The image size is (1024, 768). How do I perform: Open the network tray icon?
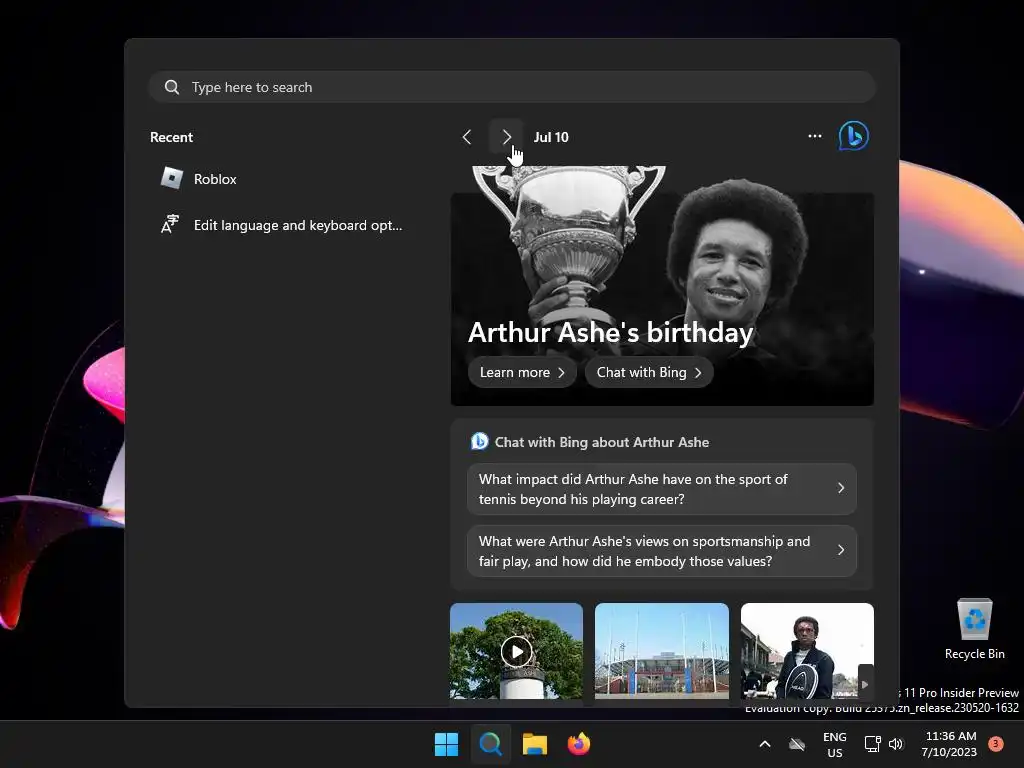[872, 744]
